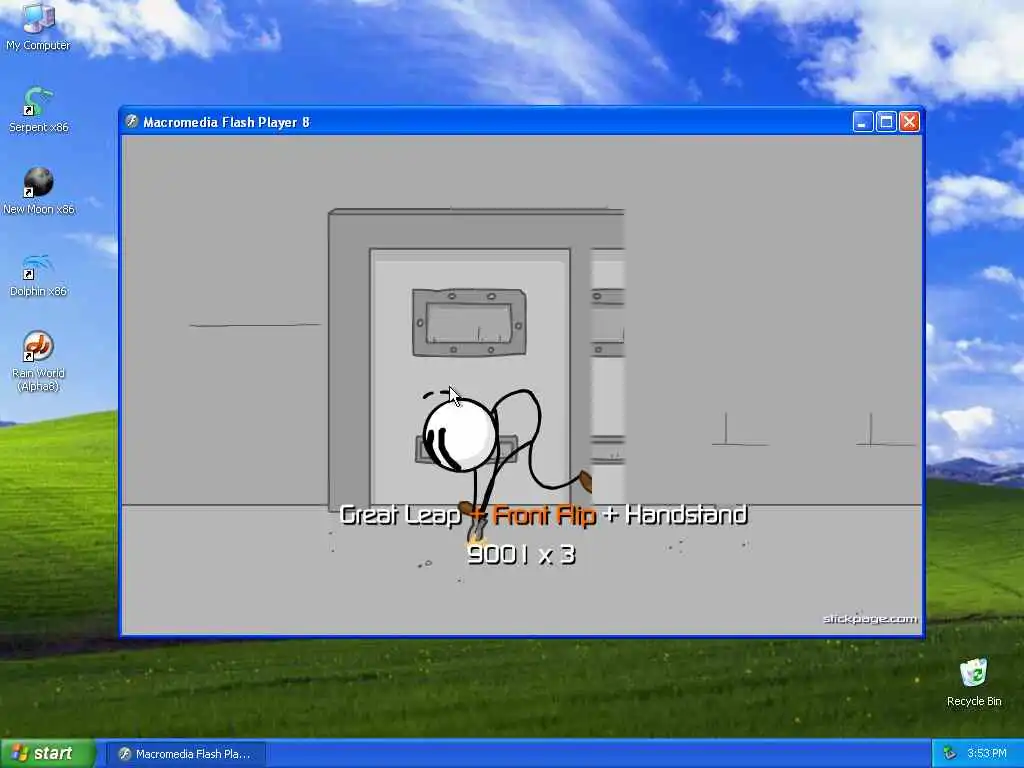Close the Macromedia Flash Player window
The image size is (1024, 768).
[910, 121]
